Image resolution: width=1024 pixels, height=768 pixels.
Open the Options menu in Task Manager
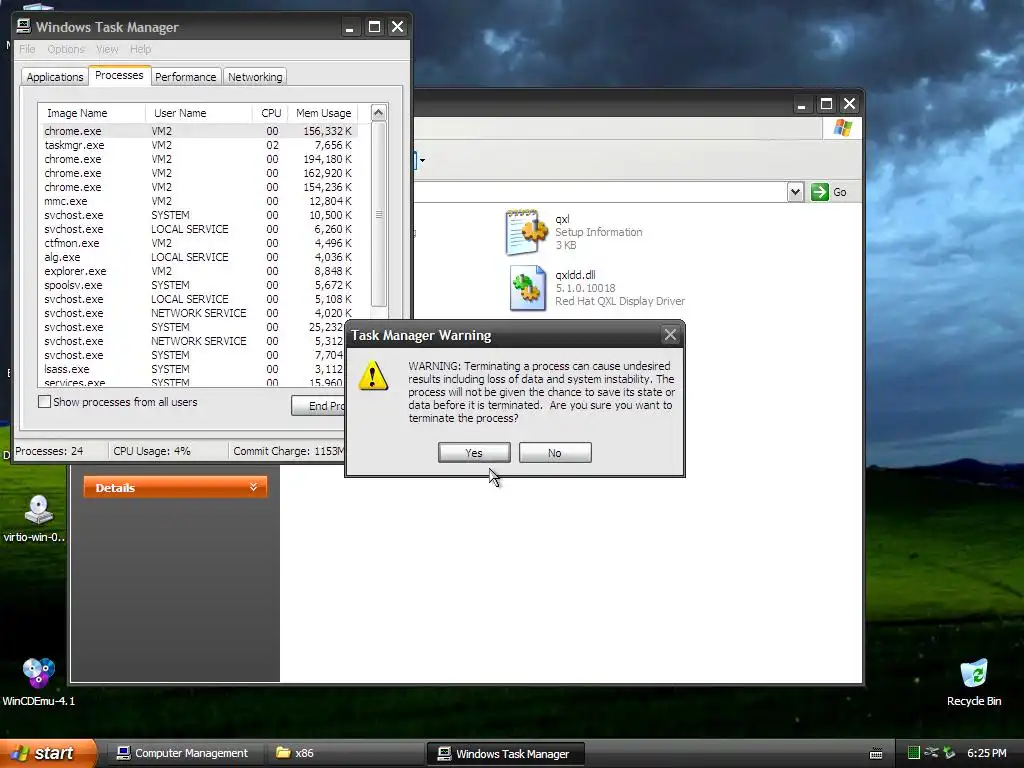point(66,49)
